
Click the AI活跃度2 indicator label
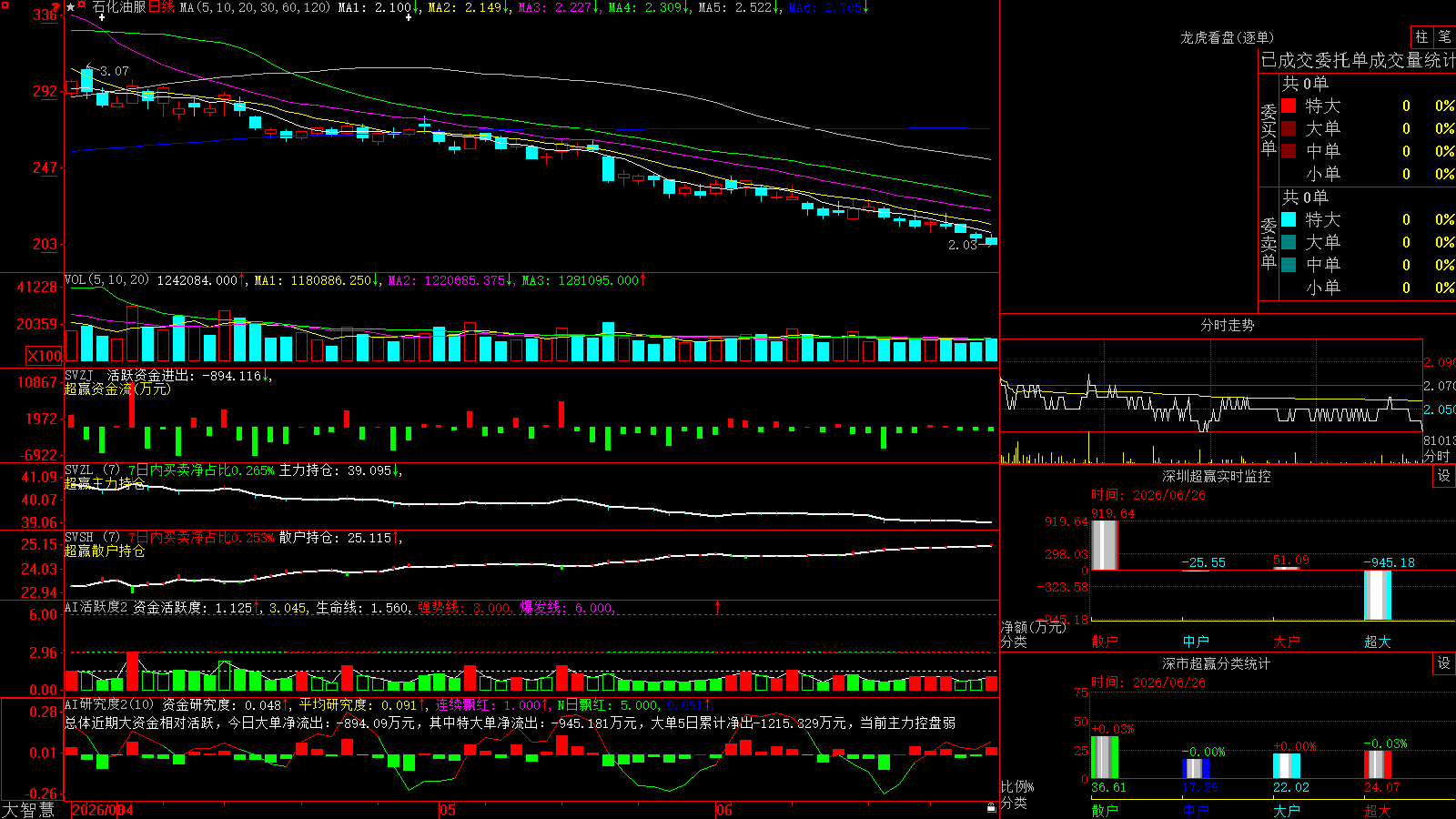point(96,607)
